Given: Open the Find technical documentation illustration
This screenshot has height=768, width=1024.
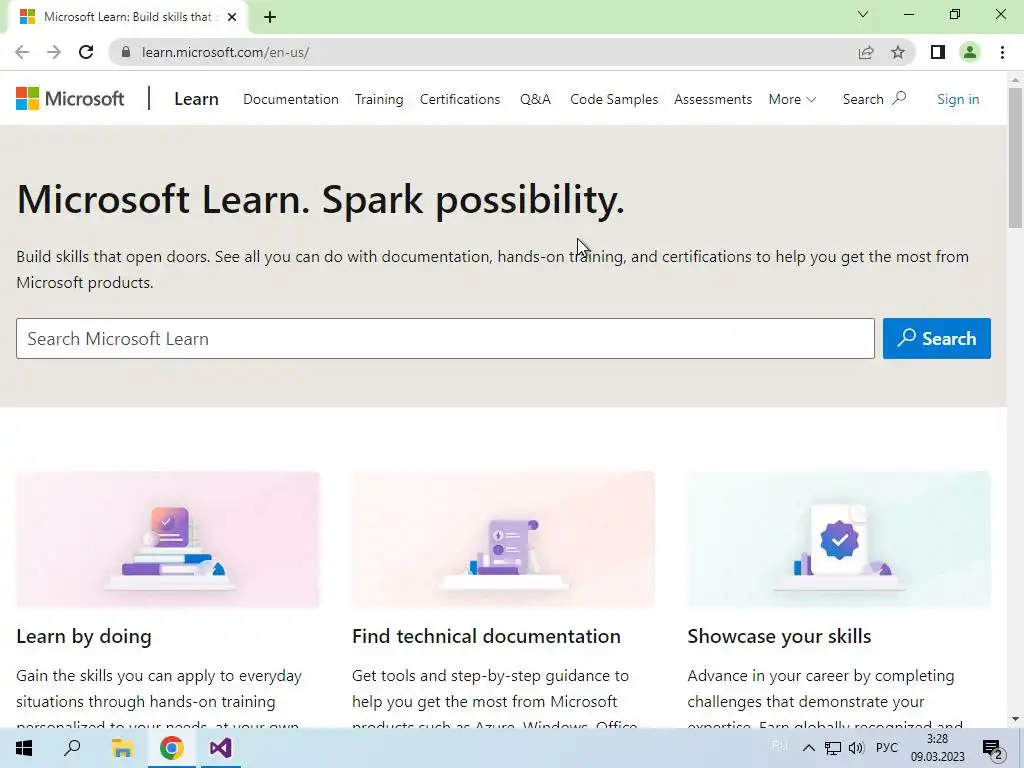Looking at the screenshot, I should click(503, 539).
